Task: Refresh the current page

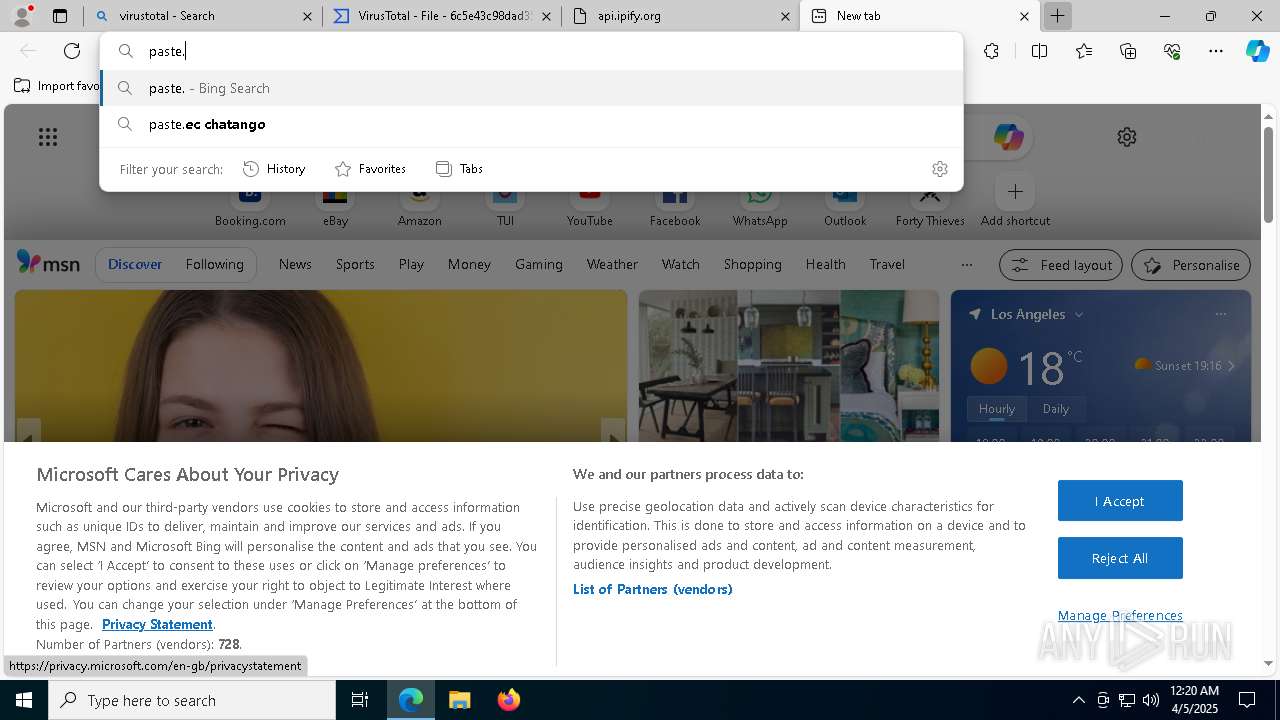Action: [72, 51]
